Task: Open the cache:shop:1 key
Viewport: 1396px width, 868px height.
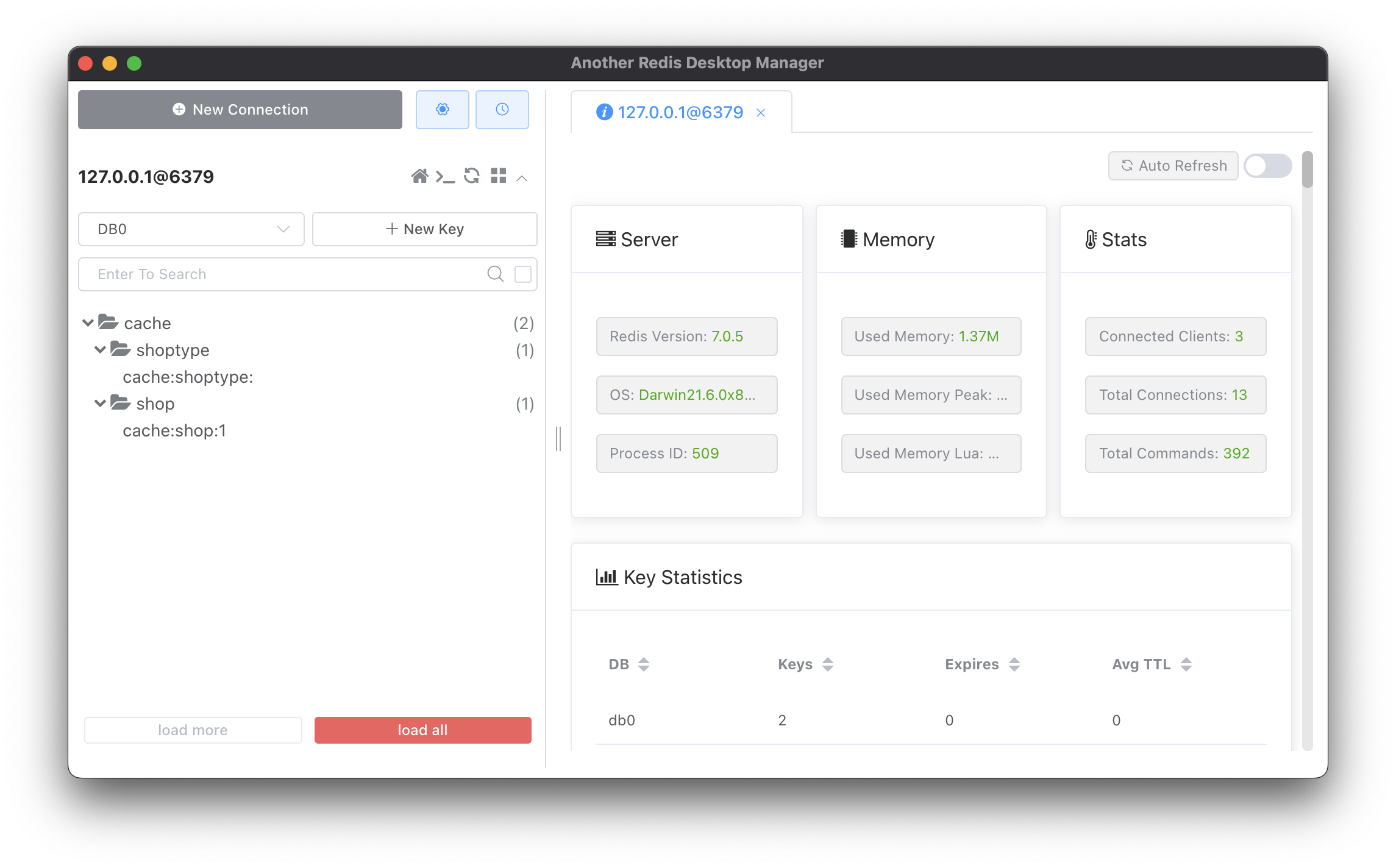Action: 174,431
